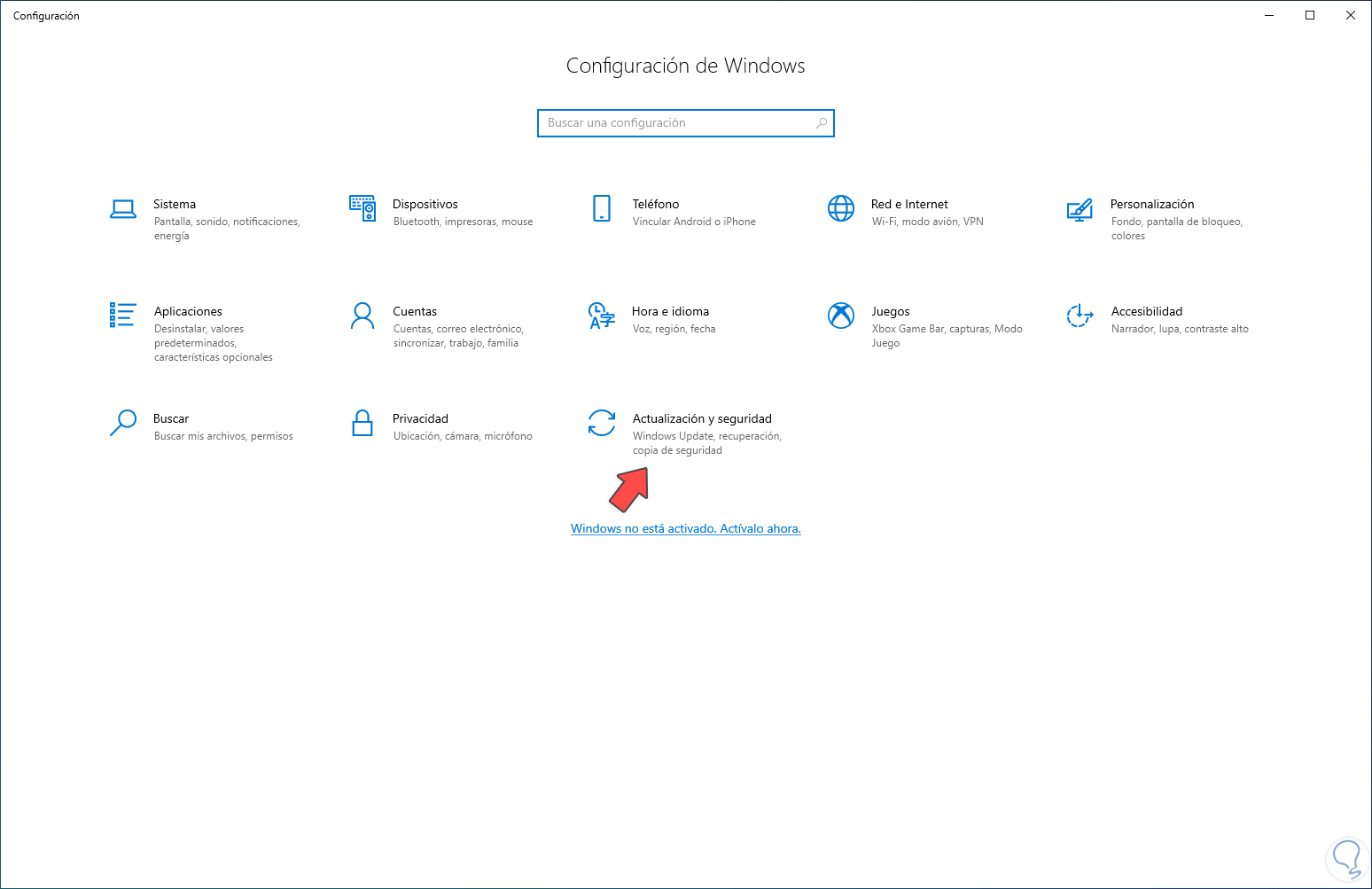Focus the Buscar una configuración search field
The height and width of the screenshot is (889, 1372).
(x=686, y=123)
